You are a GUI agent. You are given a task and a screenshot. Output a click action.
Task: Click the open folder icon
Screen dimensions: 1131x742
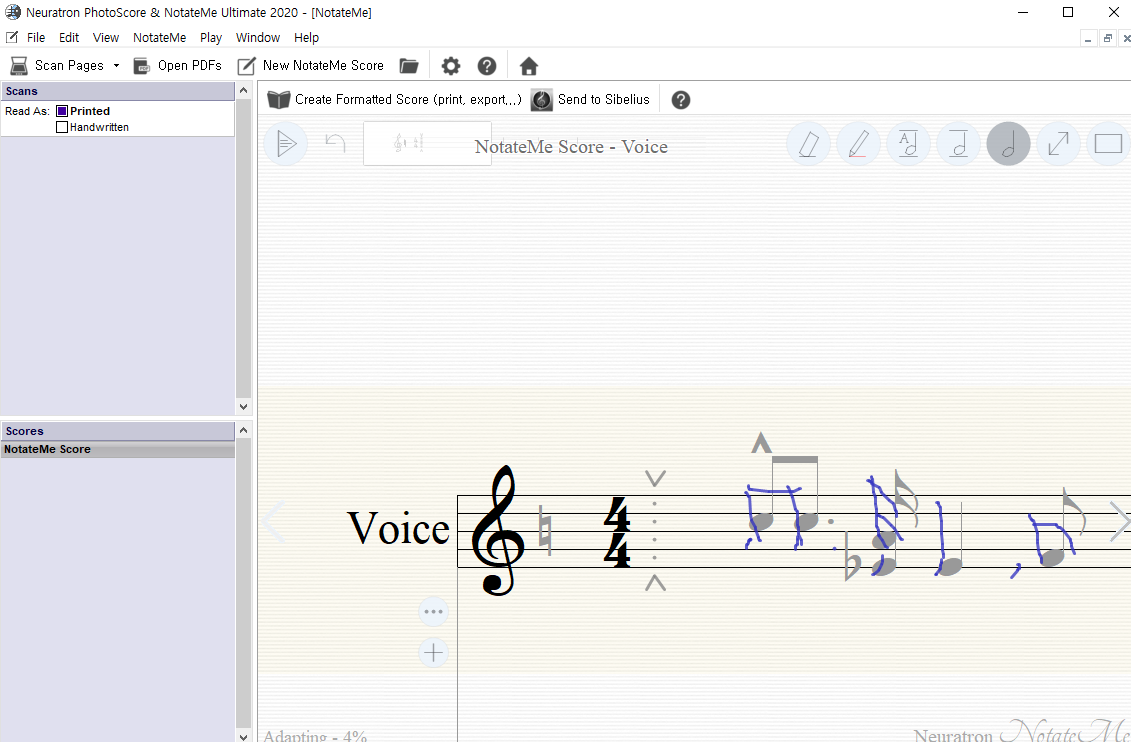tap(409, 66)
